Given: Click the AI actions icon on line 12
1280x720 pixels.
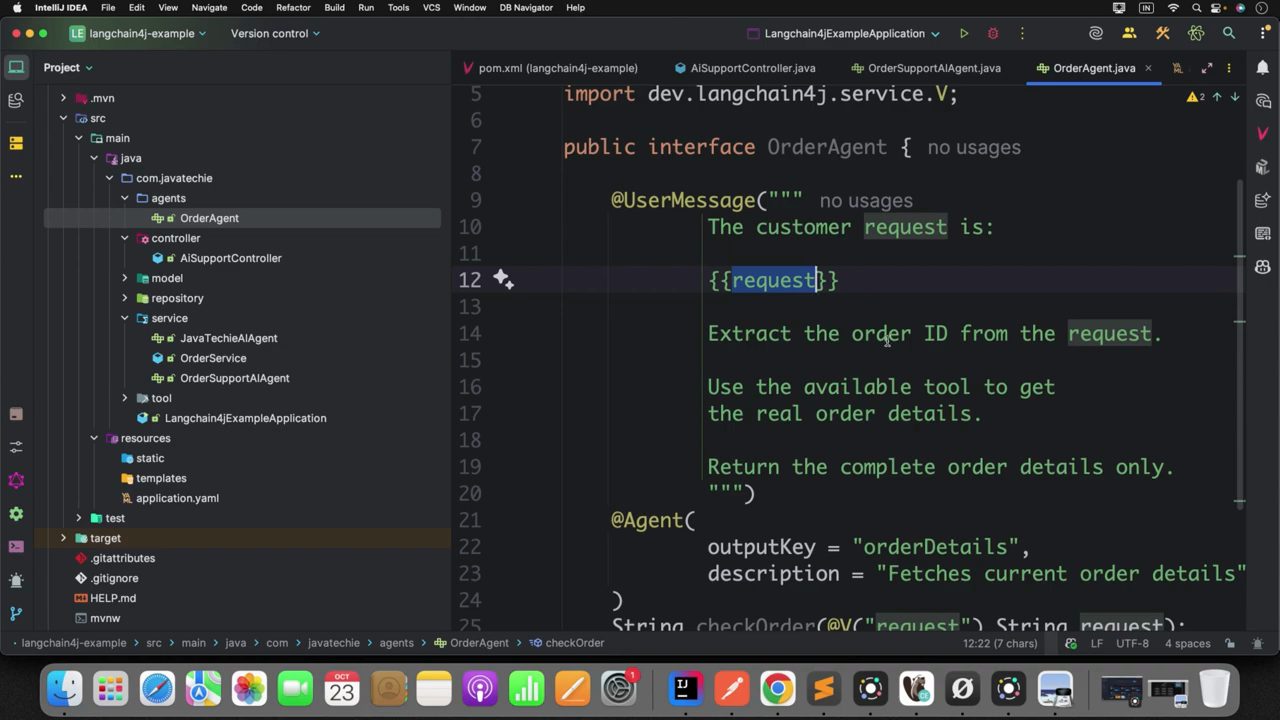Looking at the screenshot, I should pos(503,280).
